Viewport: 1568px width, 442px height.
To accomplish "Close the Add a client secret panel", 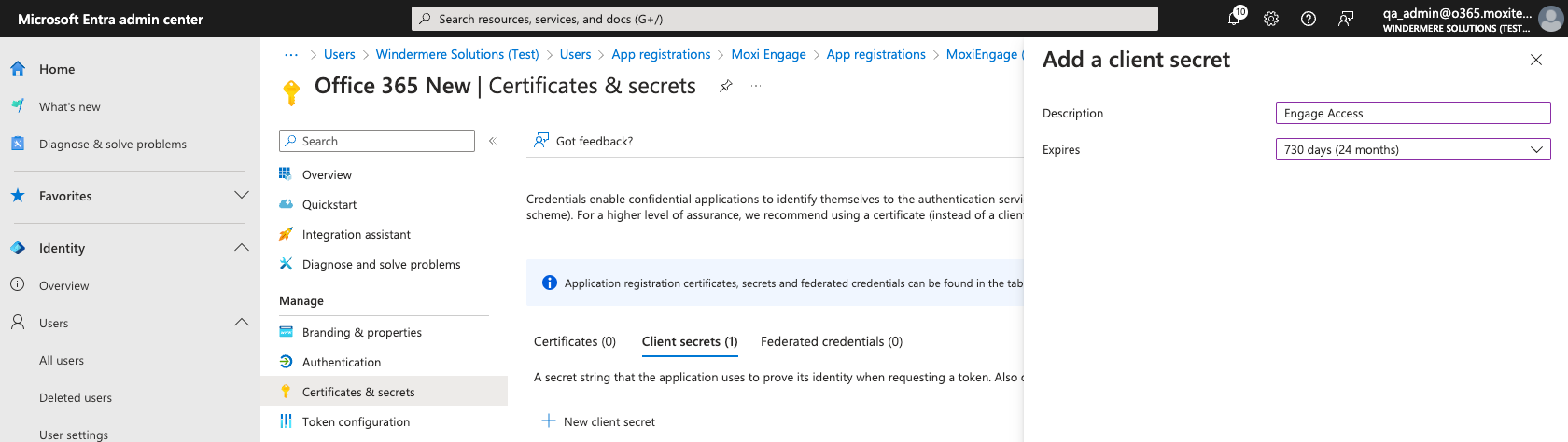I will (1536, 60).
